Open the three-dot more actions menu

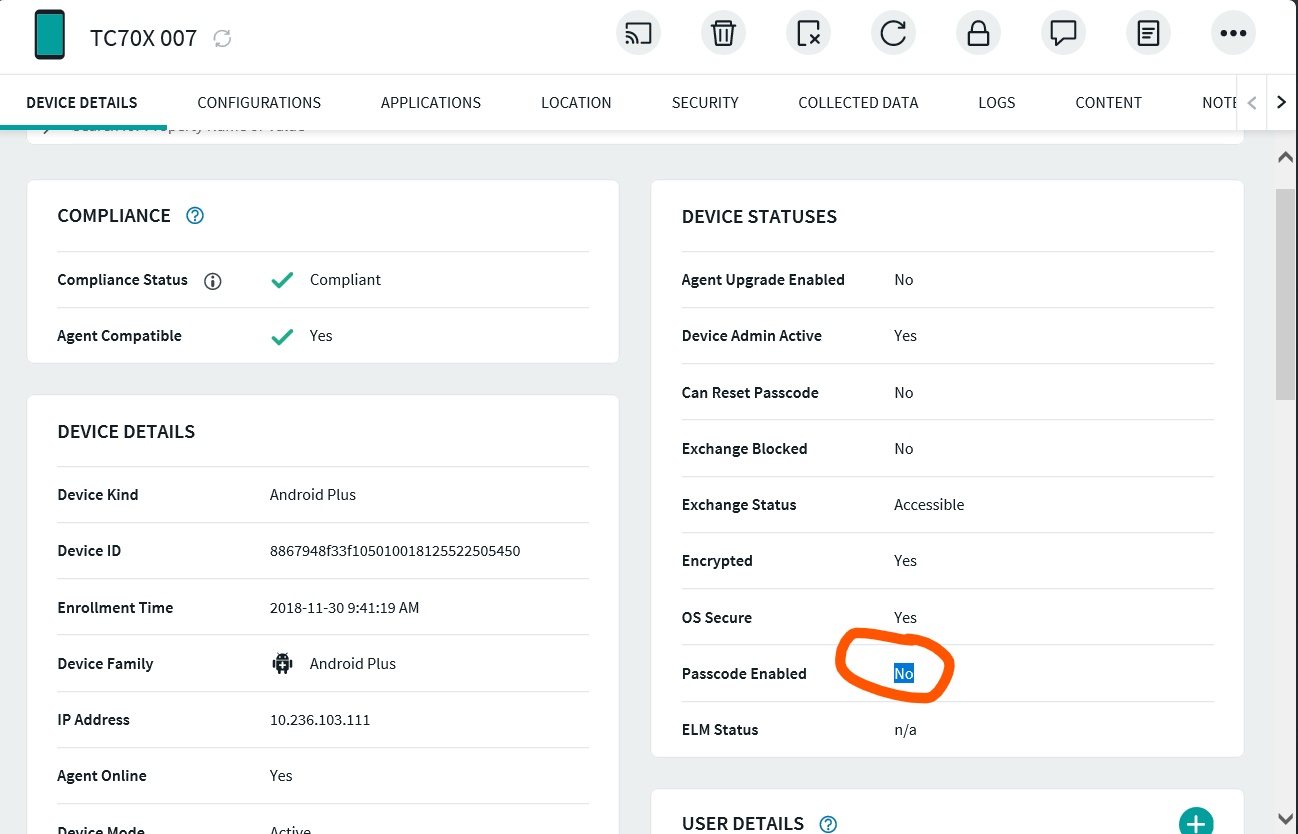[x=1233, y=34]
